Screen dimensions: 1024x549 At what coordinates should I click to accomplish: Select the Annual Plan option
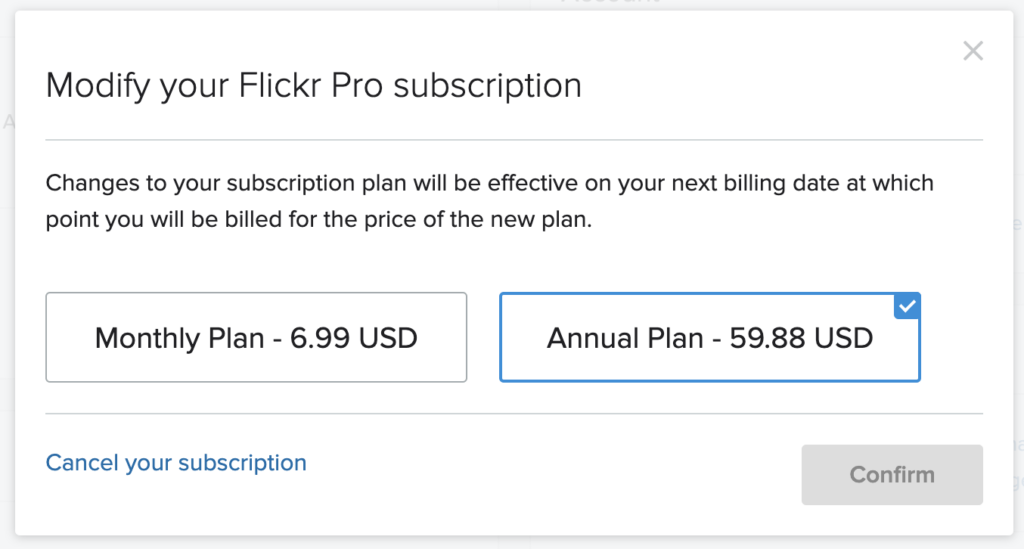coord(709,338)
